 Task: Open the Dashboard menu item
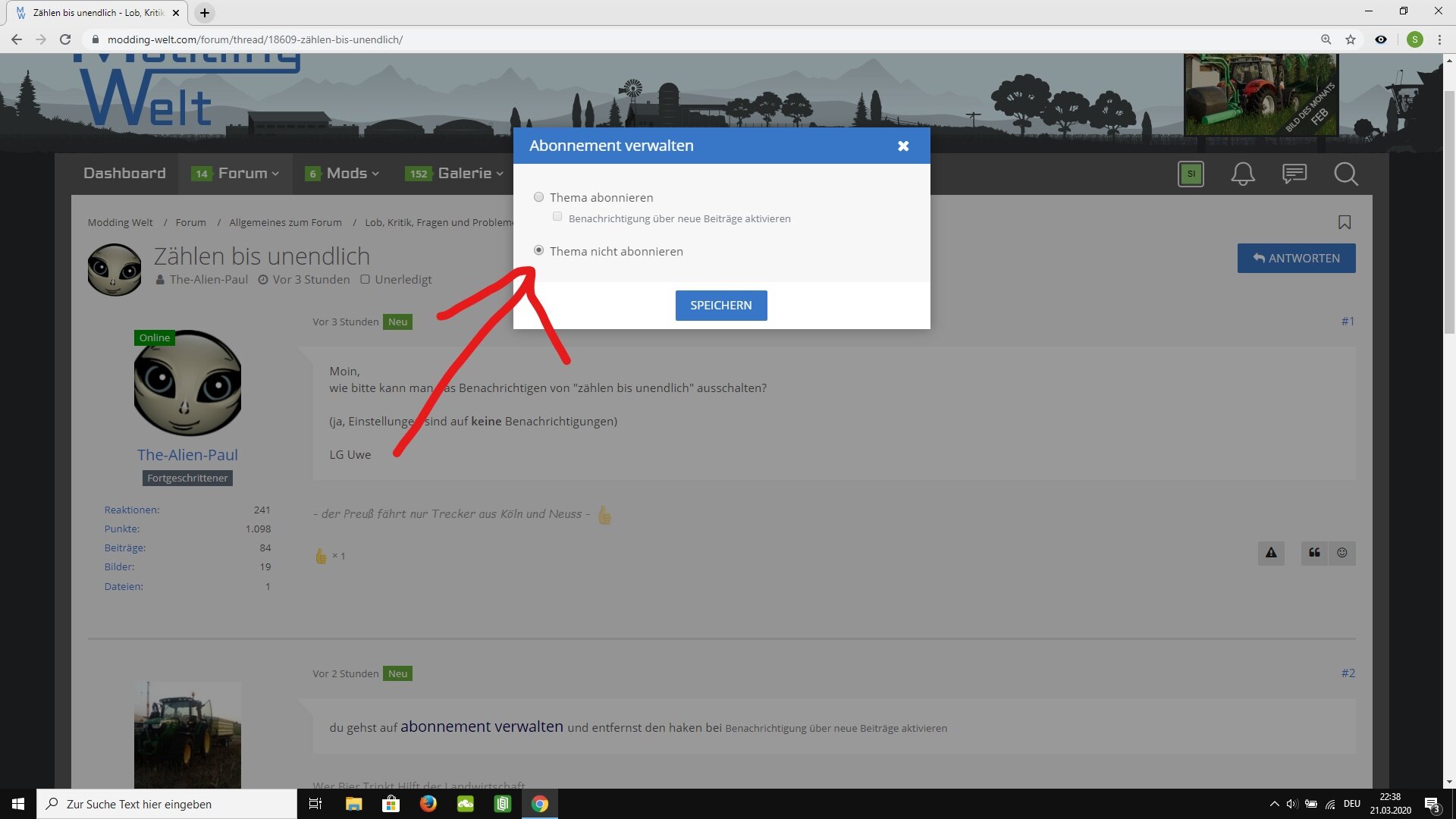click(x=124, y=174)
